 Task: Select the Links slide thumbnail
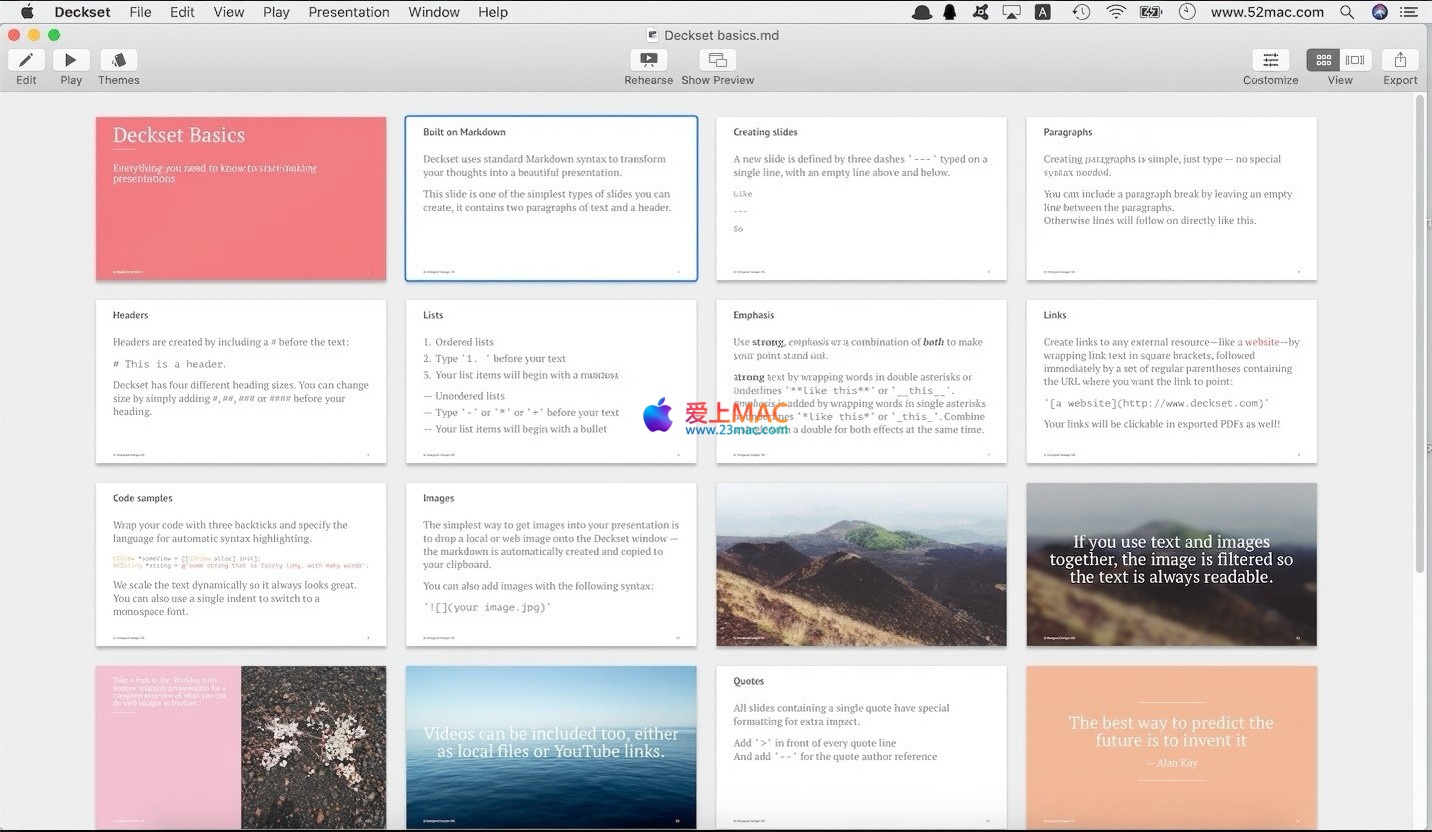tap(1171, 381)
